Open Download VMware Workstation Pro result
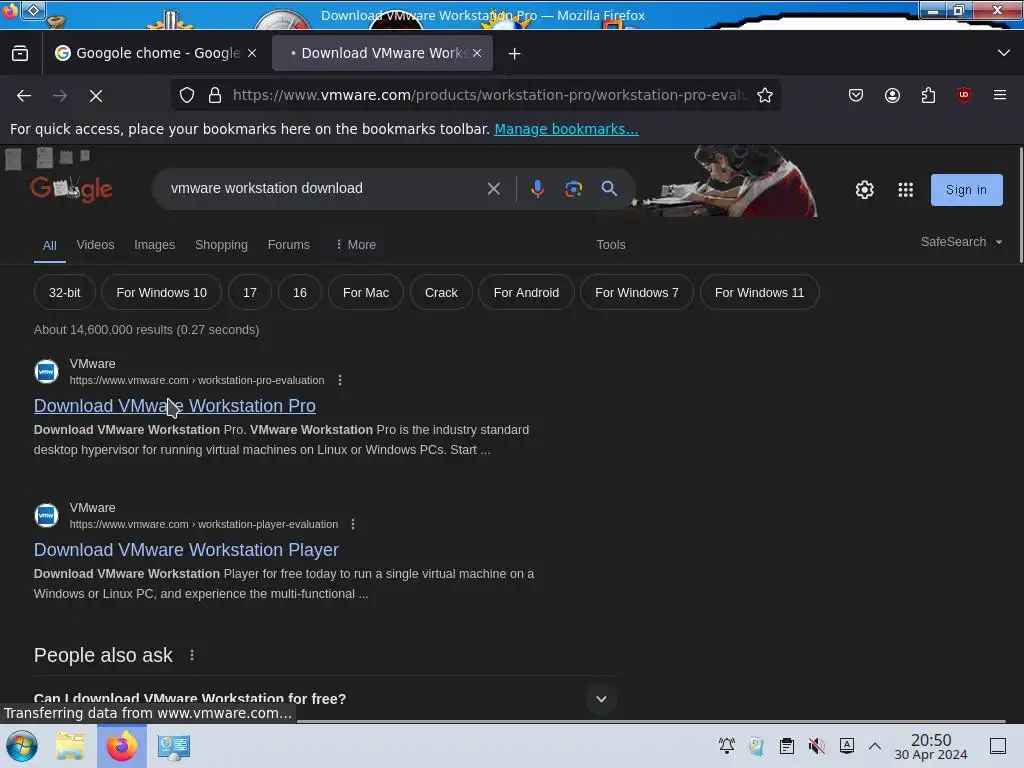This screenshot has height=768, width=1024. point(174,406)
